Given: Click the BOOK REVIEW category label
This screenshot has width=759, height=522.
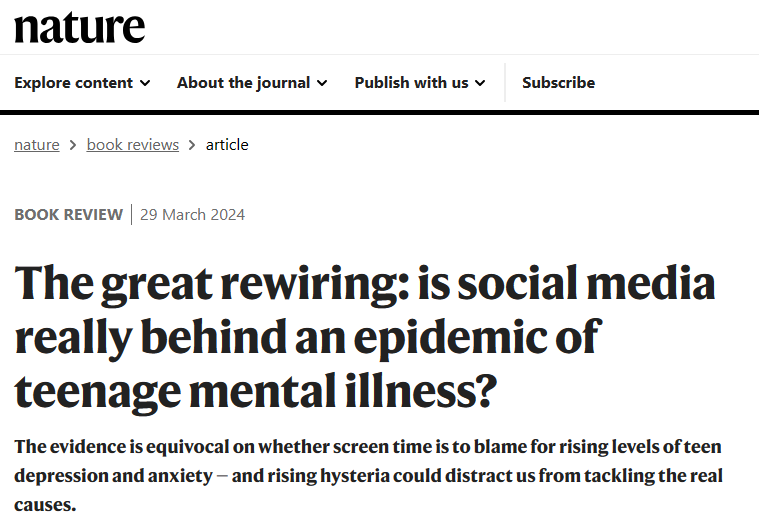Looking at the screenshot, I should (x=68, y=215).
